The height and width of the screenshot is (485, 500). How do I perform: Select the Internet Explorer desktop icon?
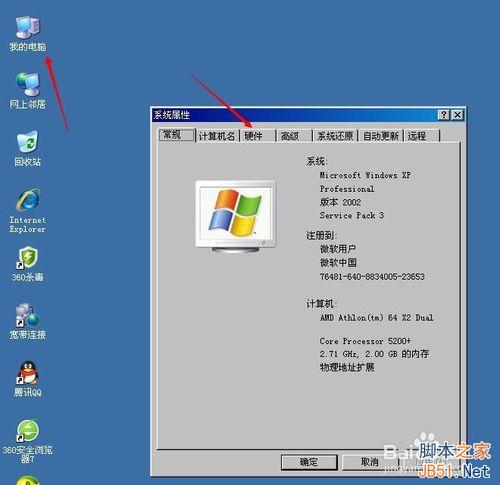point(28,211)
